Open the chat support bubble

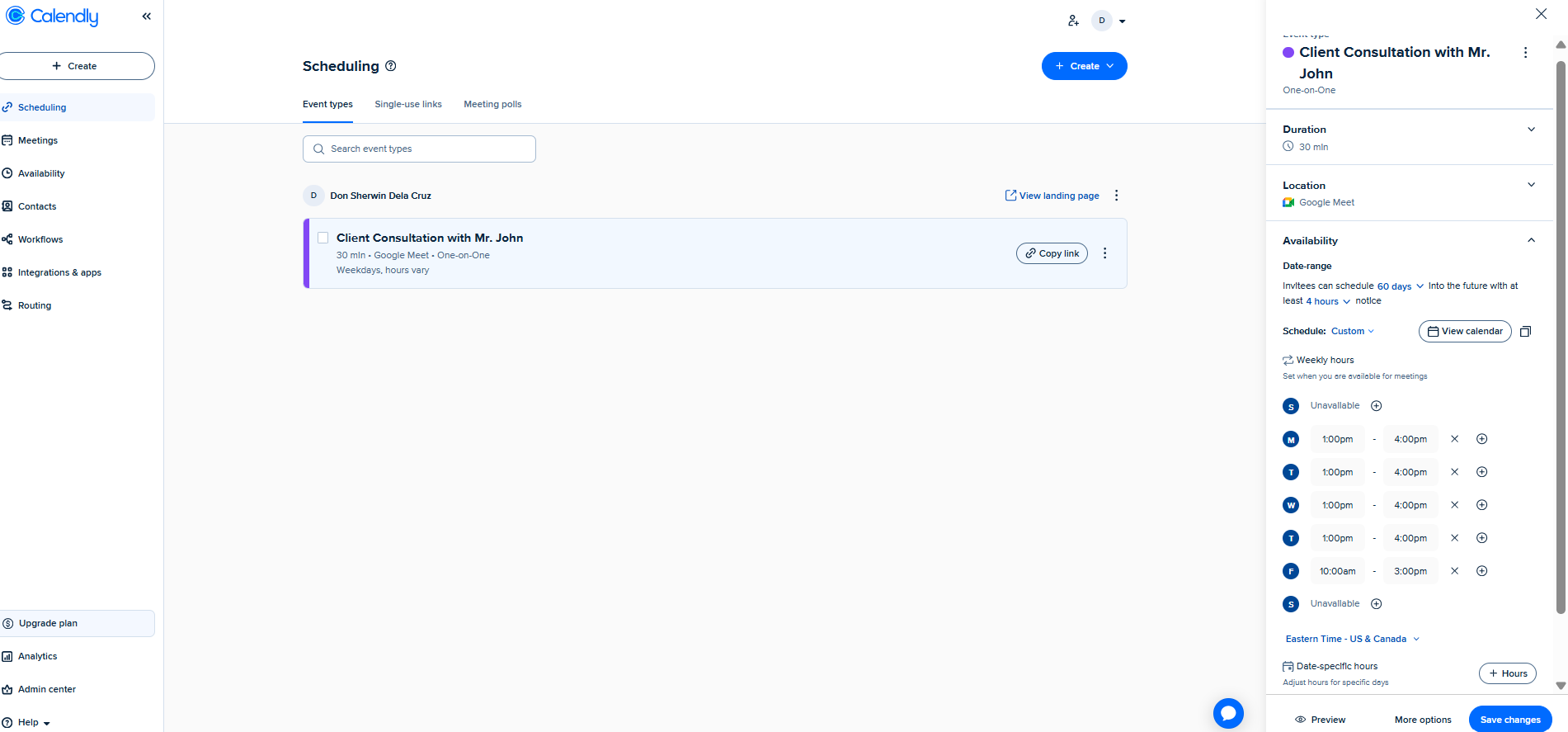coord(1227,713)
